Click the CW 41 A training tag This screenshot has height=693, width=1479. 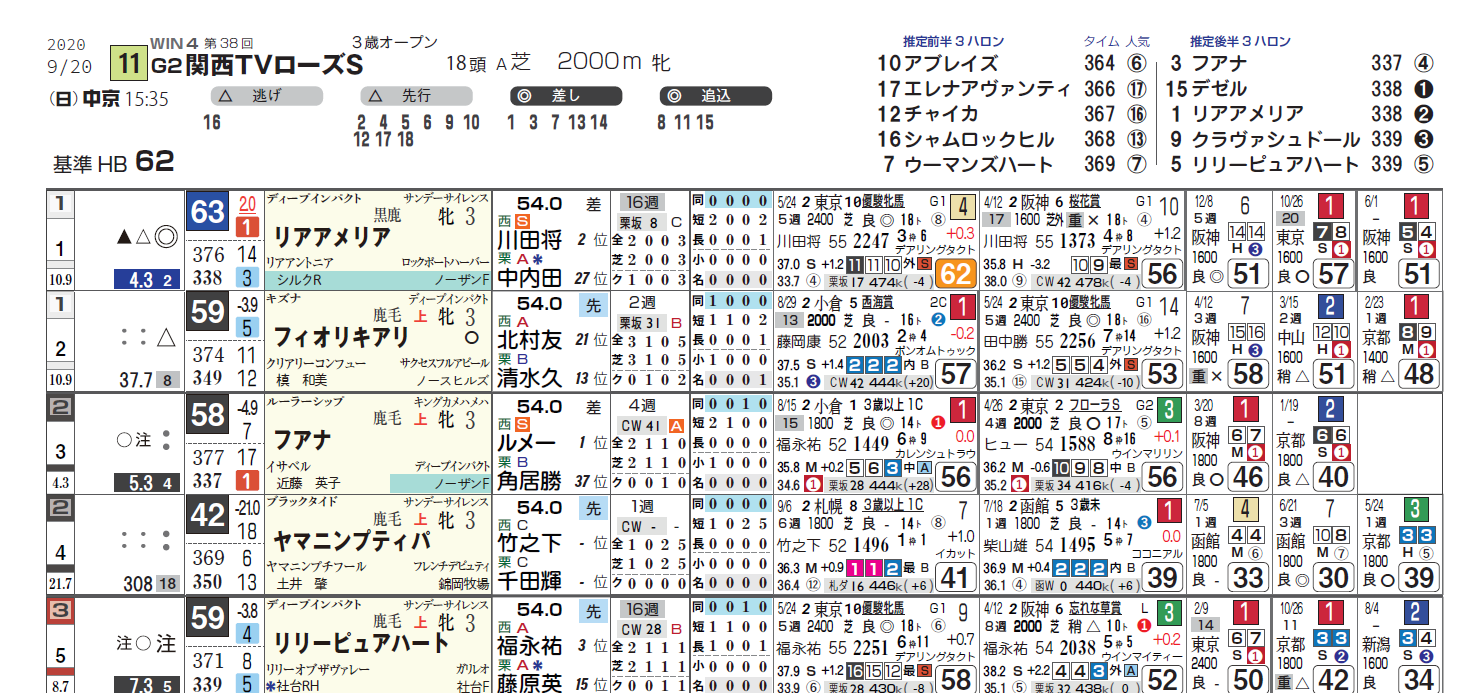click(653, 425)
